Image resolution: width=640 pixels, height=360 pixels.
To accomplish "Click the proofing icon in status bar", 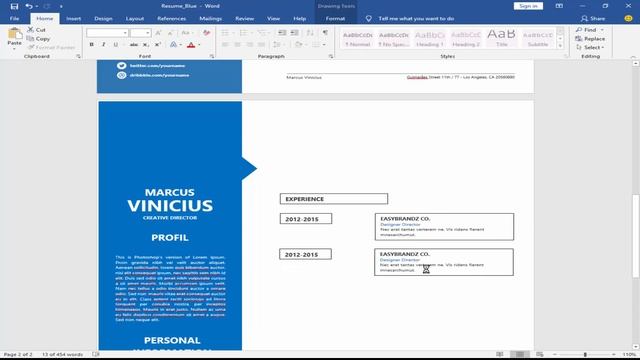I will point(96,354).
